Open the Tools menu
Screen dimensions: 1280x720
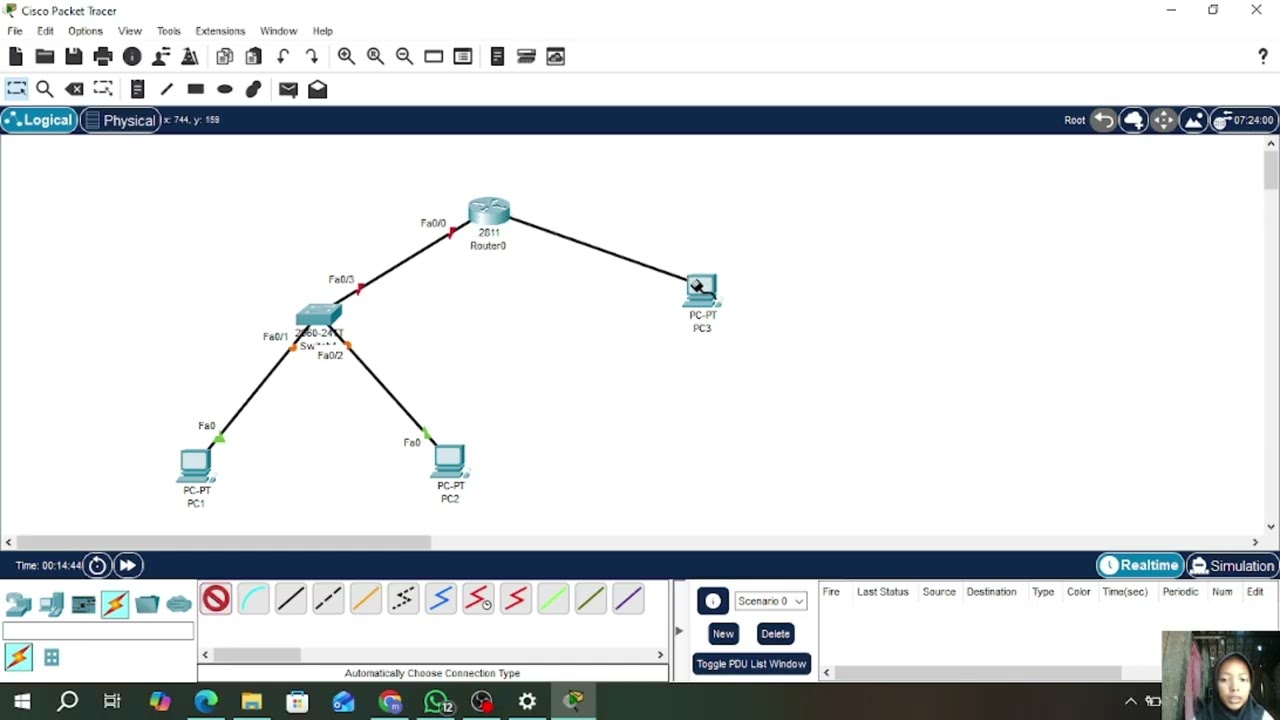168,31
